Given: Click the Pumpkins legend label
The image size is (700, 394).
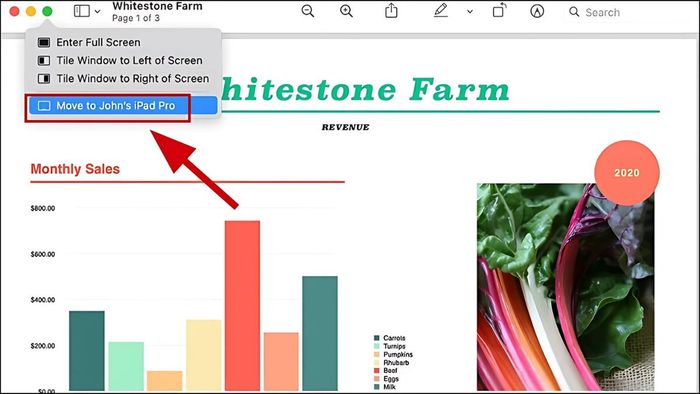Looking at the screenshot, I should (x=398, y=354).
